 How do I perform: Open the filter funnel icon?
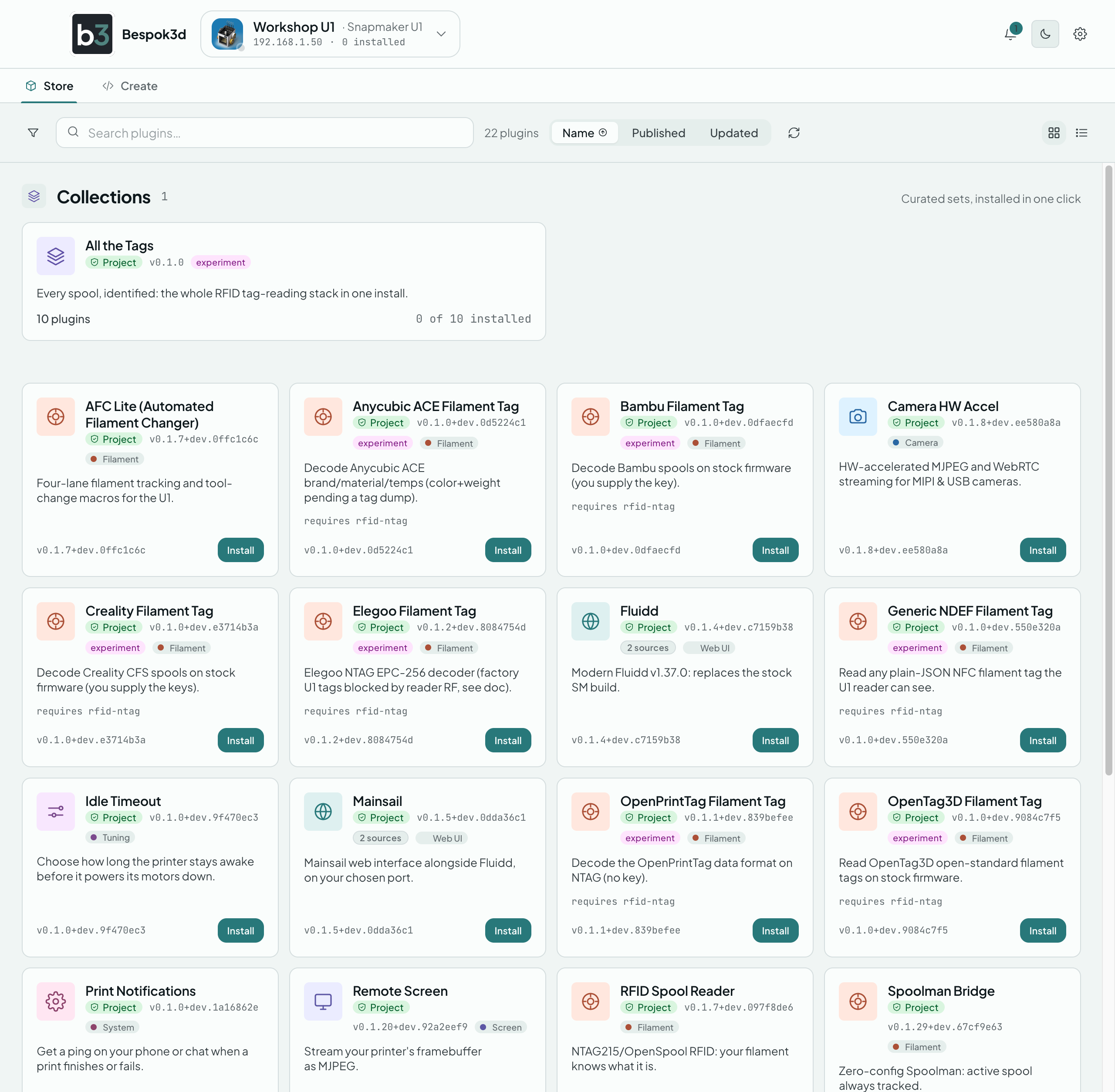click(33, 133)
